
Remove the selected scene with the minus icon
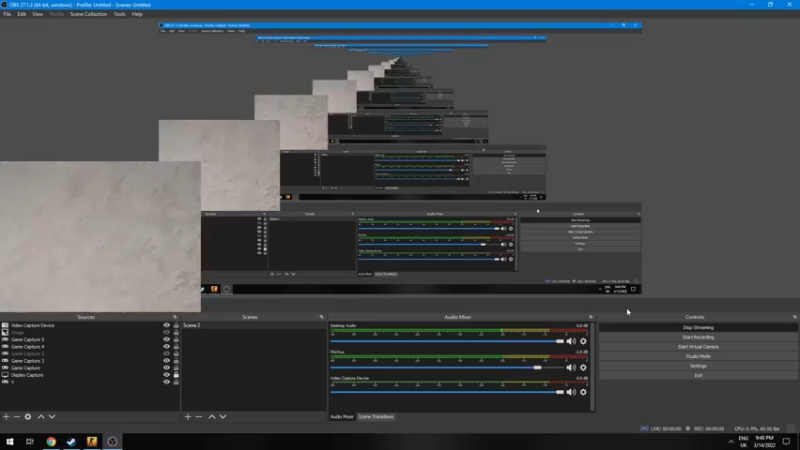(x=199, y=417)
